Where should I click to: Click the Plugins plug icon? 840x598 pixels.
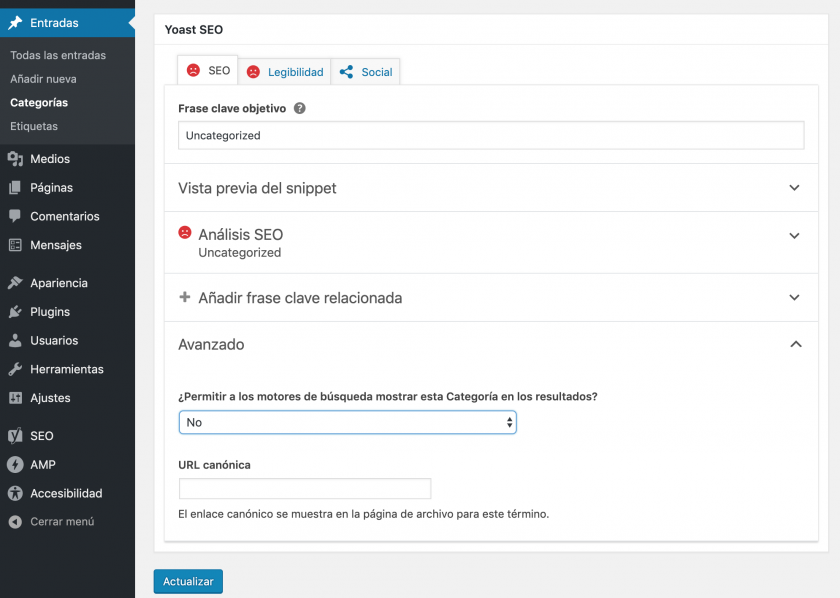click(x=15, y=312)
